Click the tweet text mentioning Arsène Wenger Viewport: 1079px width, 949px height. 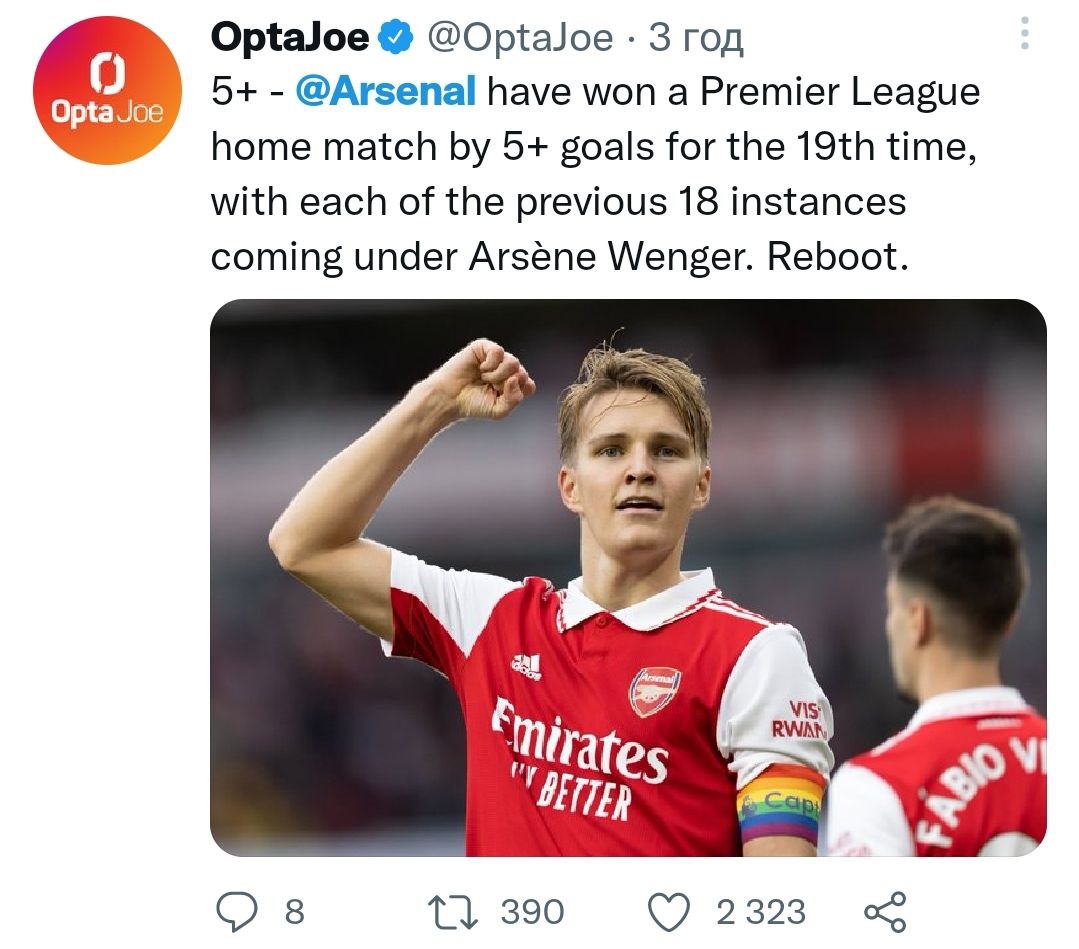coord(560,256)
